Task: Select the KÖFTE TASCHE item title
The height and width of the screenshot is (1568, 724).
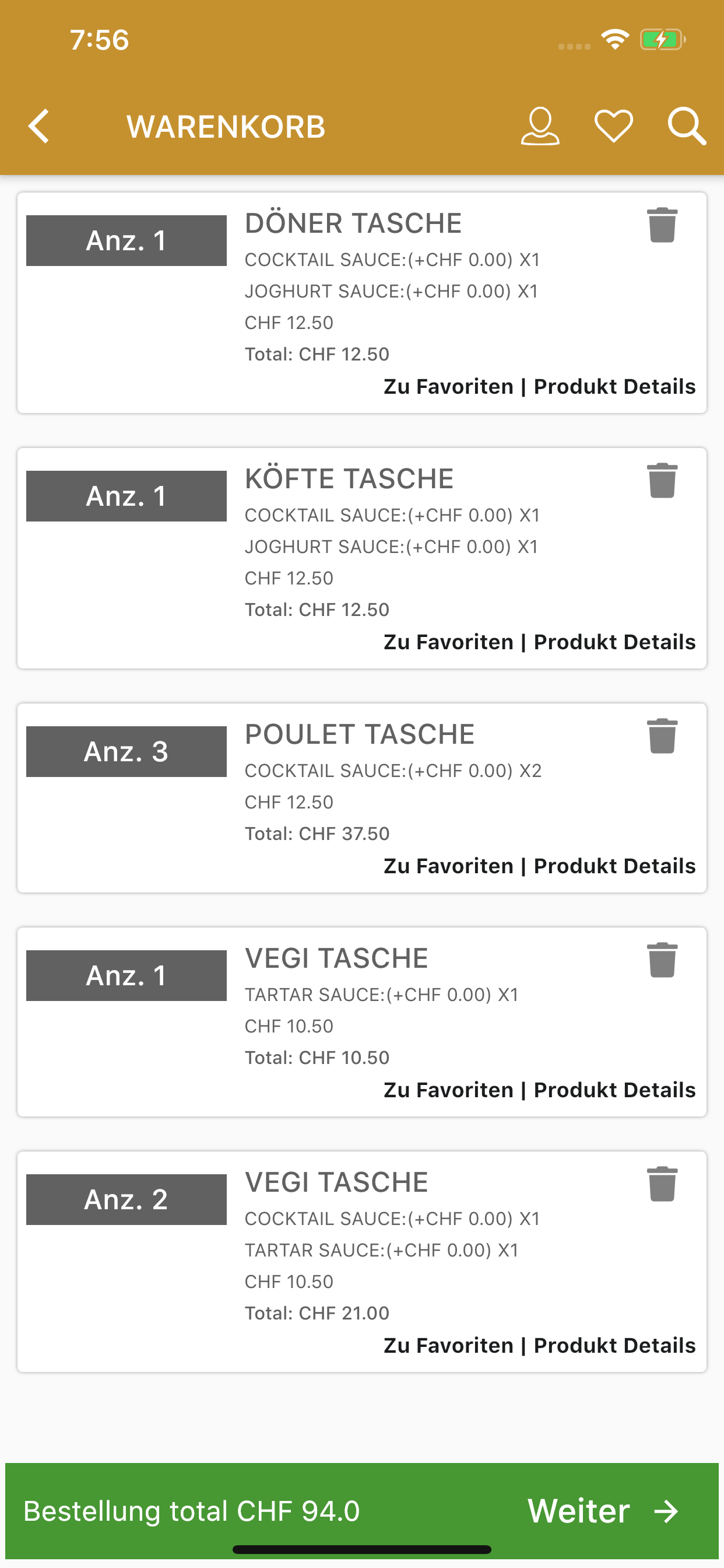Action: 349,478
